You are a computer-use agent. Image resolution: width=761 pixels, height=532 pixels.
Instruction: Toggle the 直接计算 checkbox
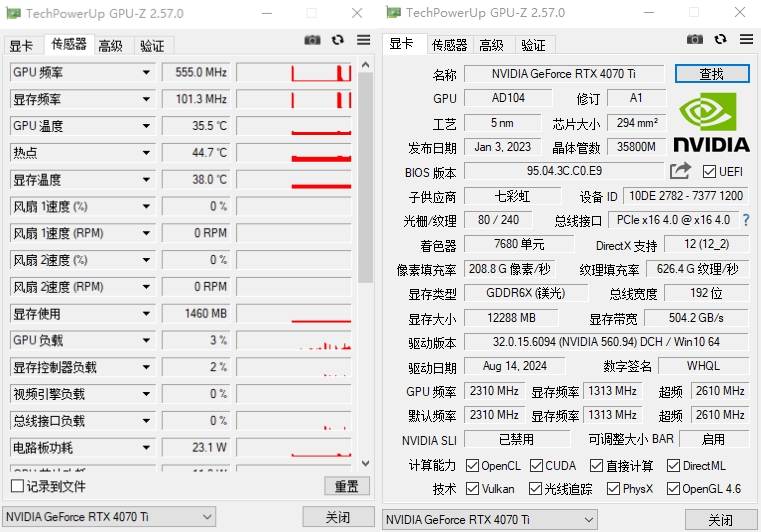[596, 466]
